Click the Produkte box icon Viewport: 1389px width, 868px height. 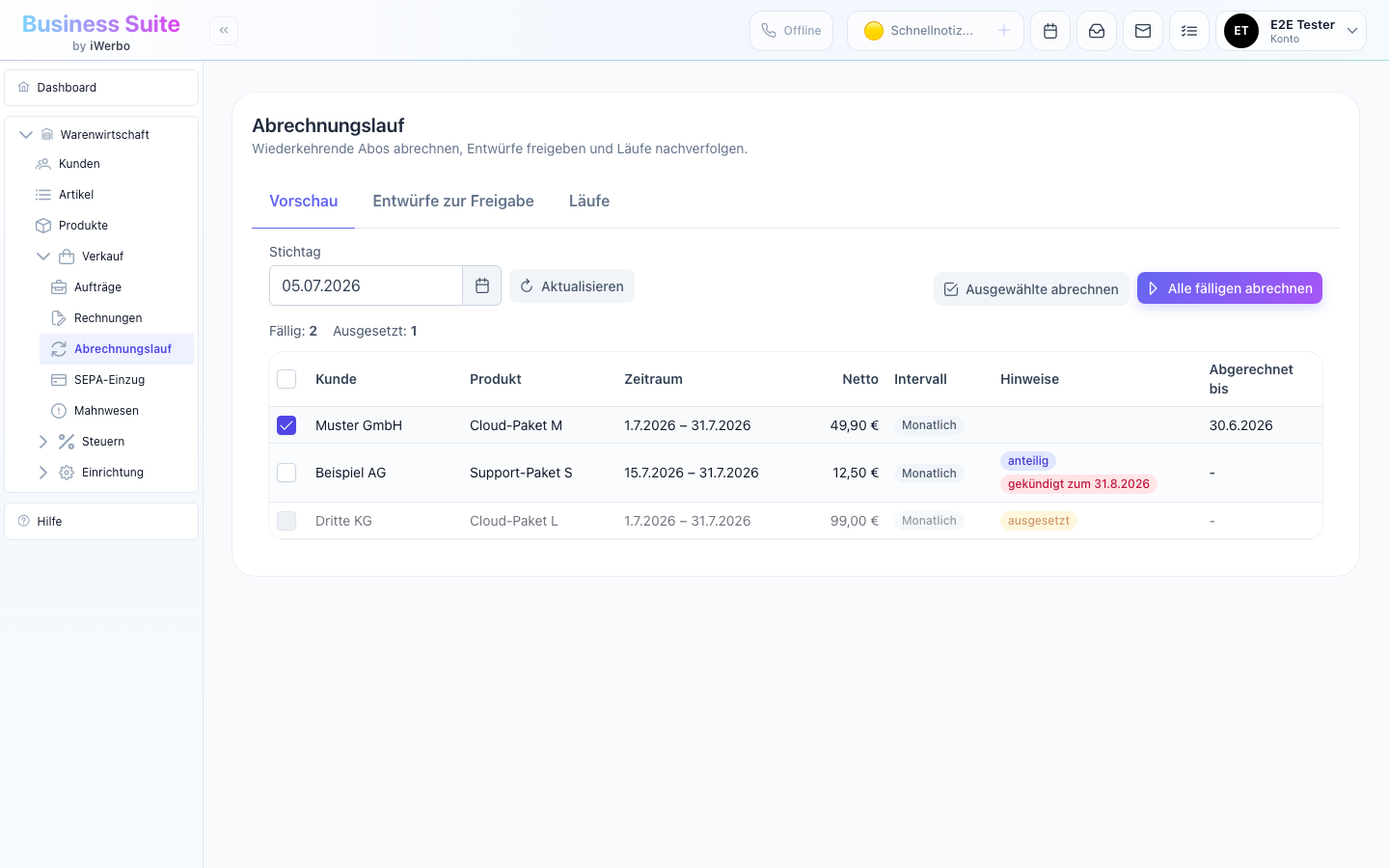click(x=43, y=226)
